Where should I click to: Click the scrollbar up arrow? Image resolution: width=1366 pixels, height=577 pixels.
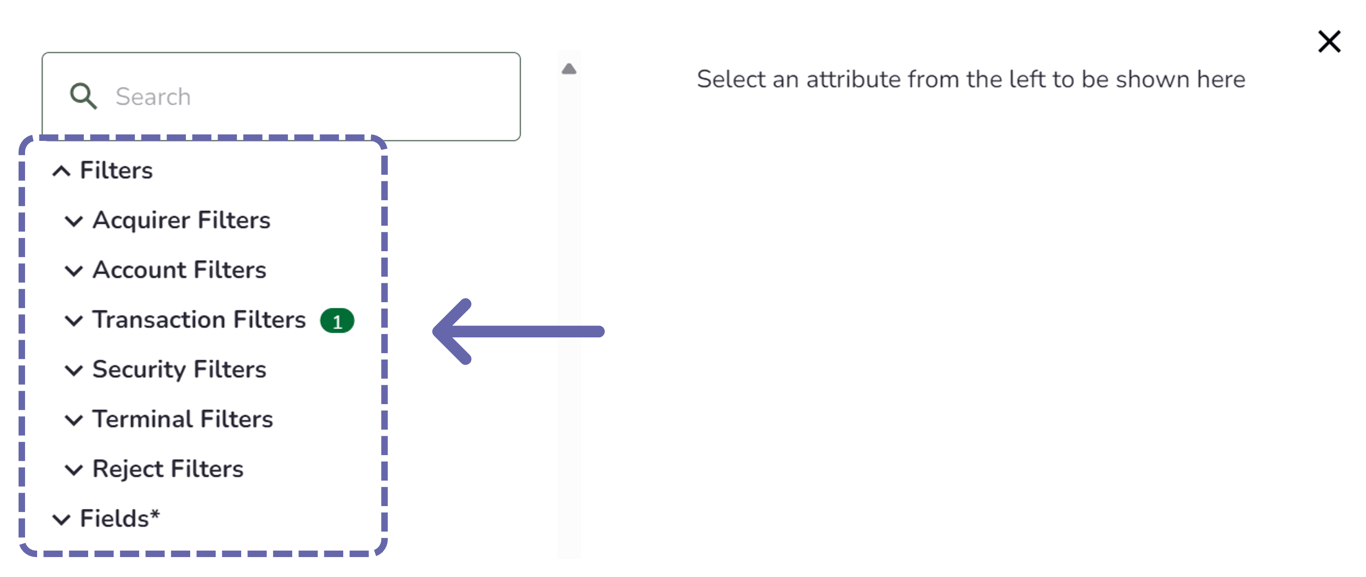tap(569, 69)
